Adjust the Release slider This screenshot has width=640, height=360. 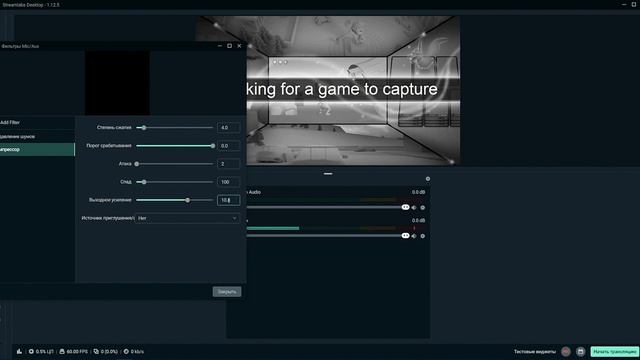click(x=175, y=182)
